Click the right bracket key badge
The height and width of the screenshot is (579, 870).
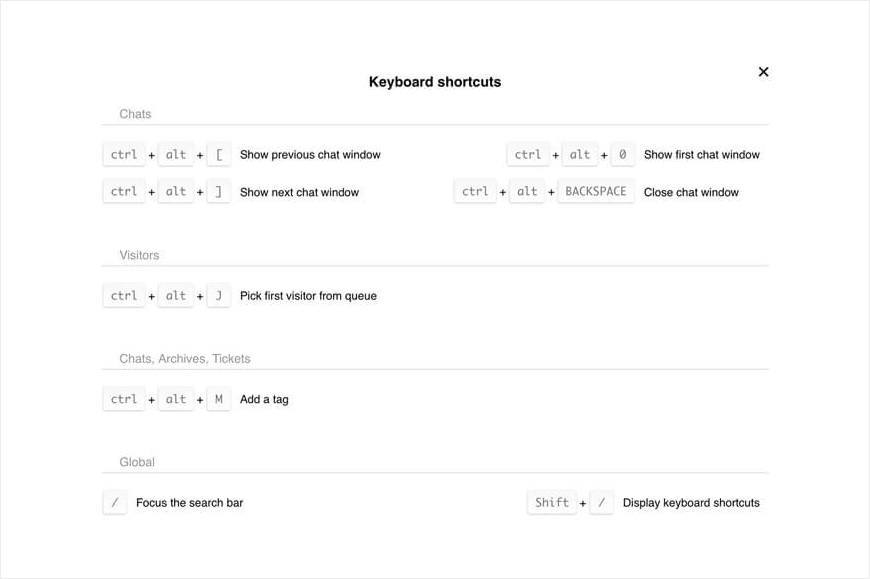point(219,192)
